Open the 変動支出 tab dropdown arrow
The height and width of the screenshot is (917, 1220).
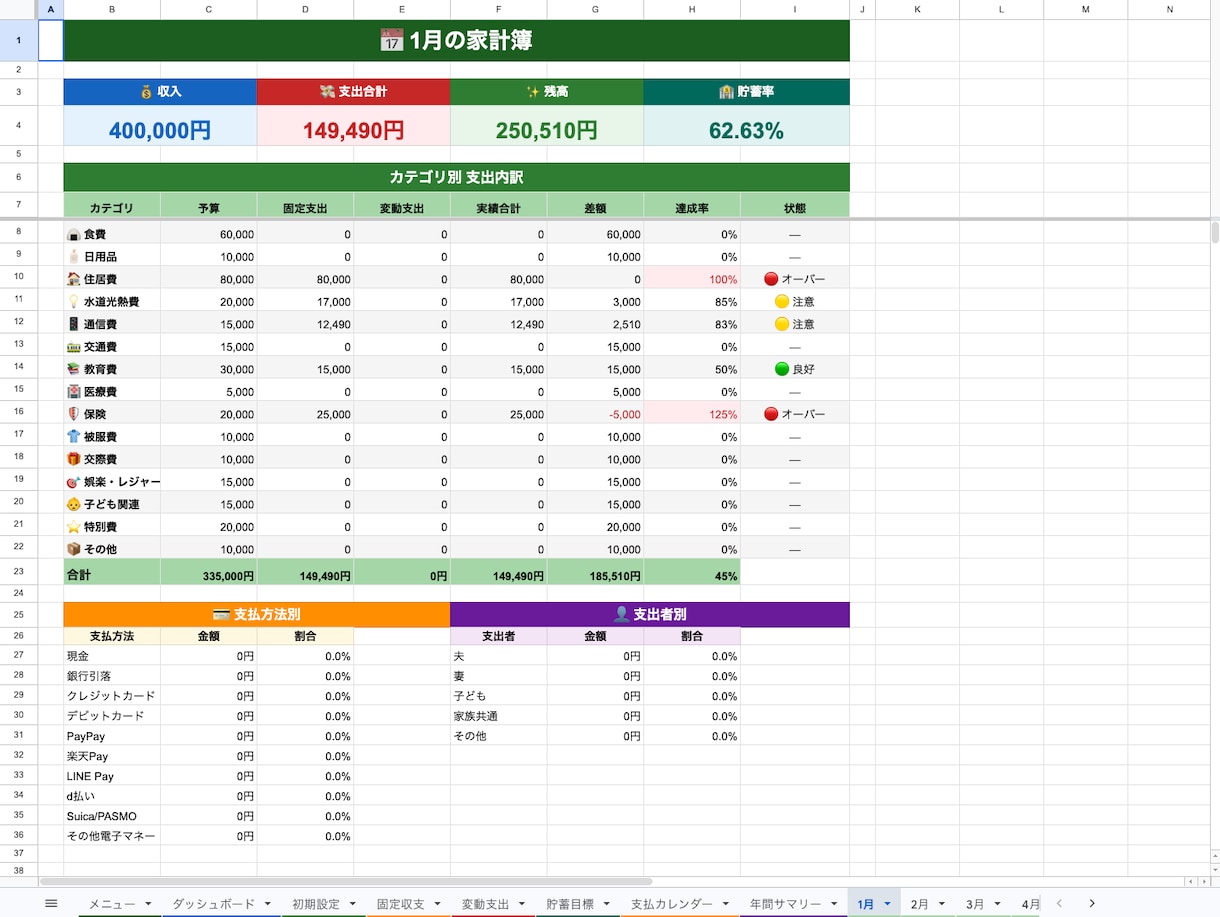[522, 904]
